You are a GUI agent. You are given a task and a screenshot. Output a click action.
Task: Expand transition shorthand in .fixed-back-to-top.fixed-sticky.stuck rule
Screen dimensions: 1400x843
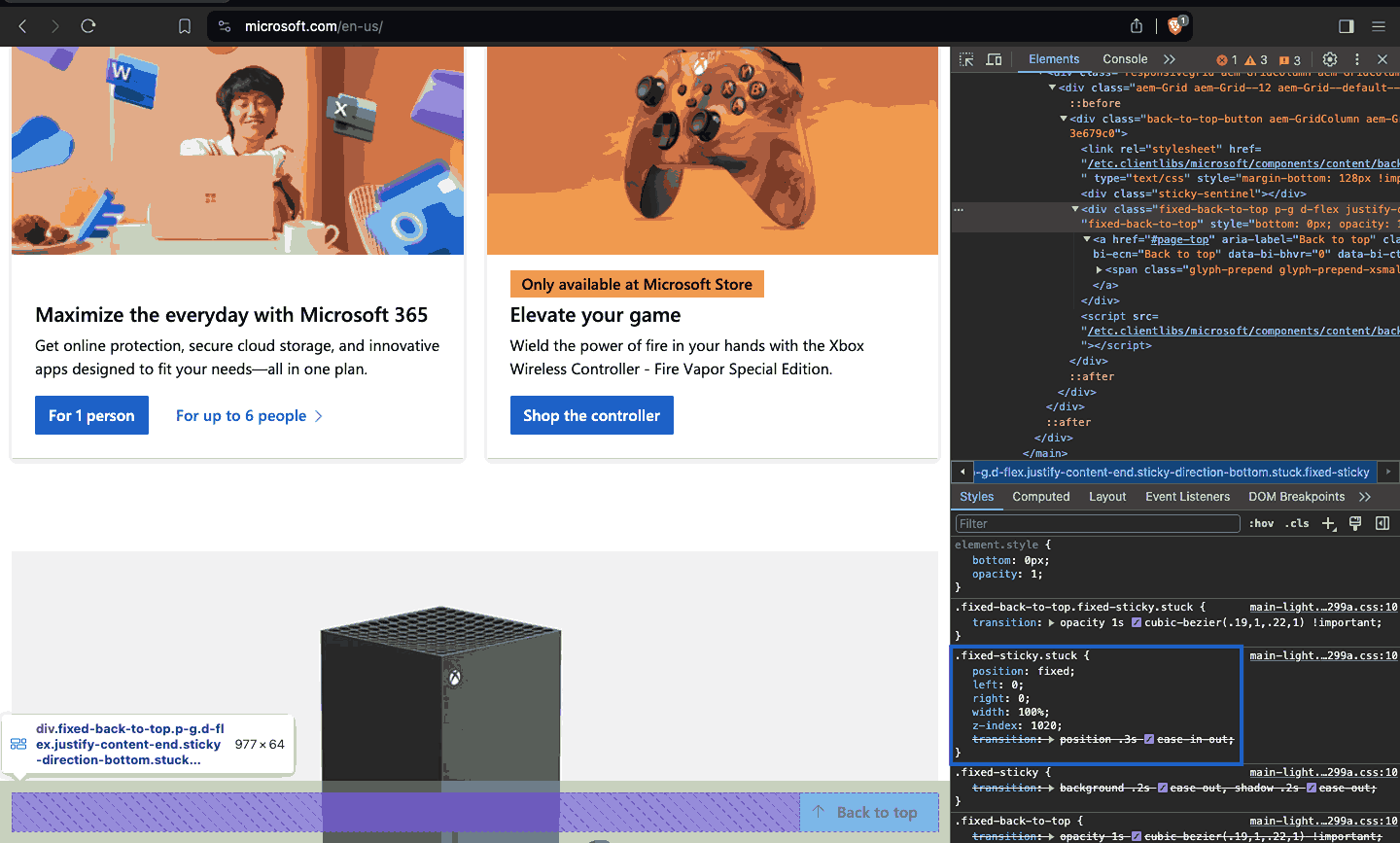(1051, 622)
